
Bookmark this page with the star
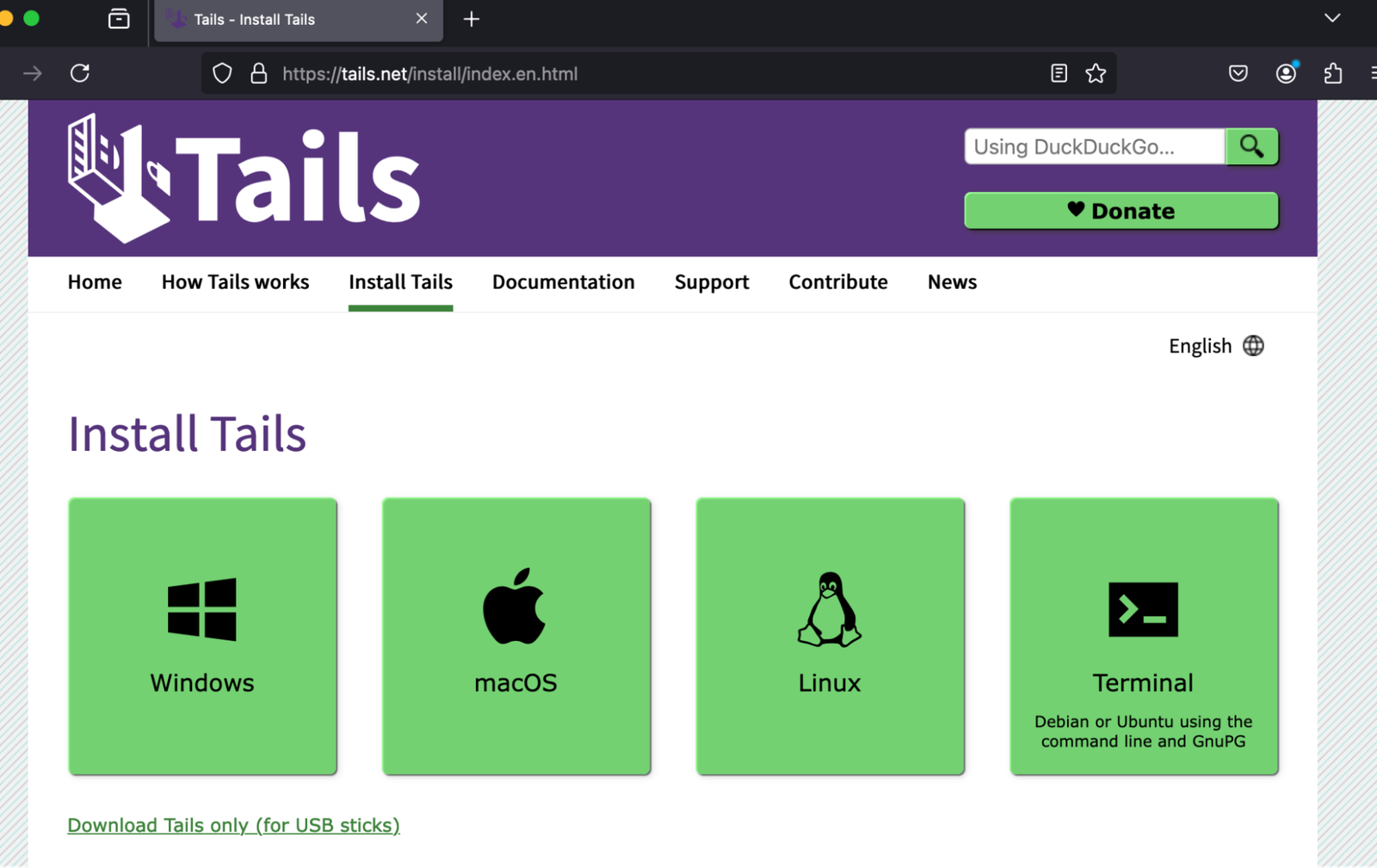pyautogui.click(x=1095, y=73)
